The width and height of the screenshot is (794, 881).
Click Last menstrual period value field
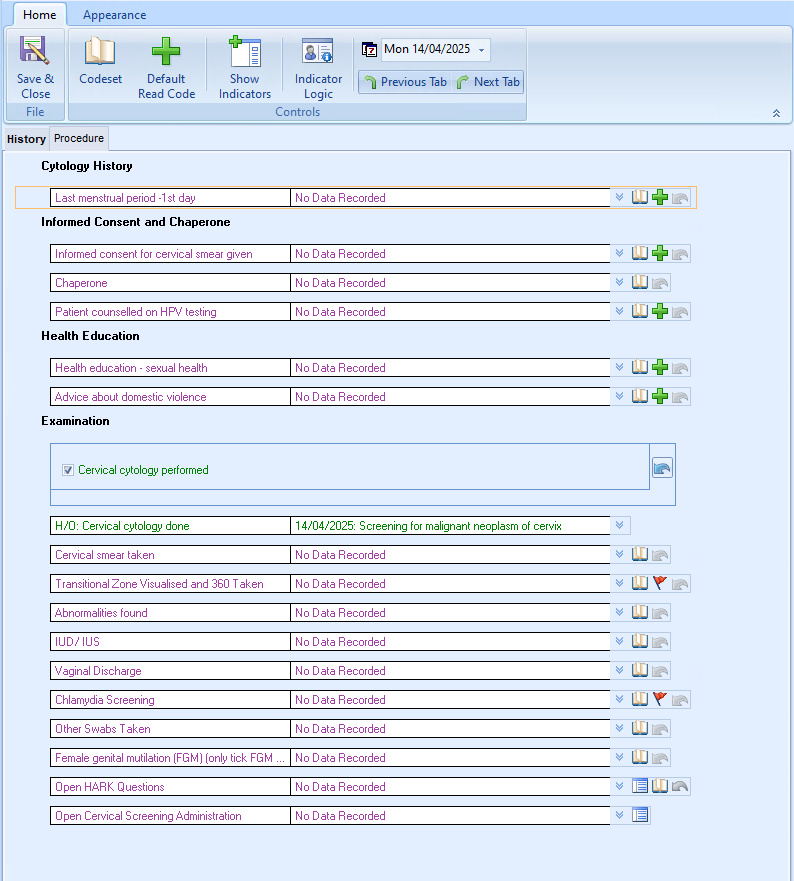[450, 198]
